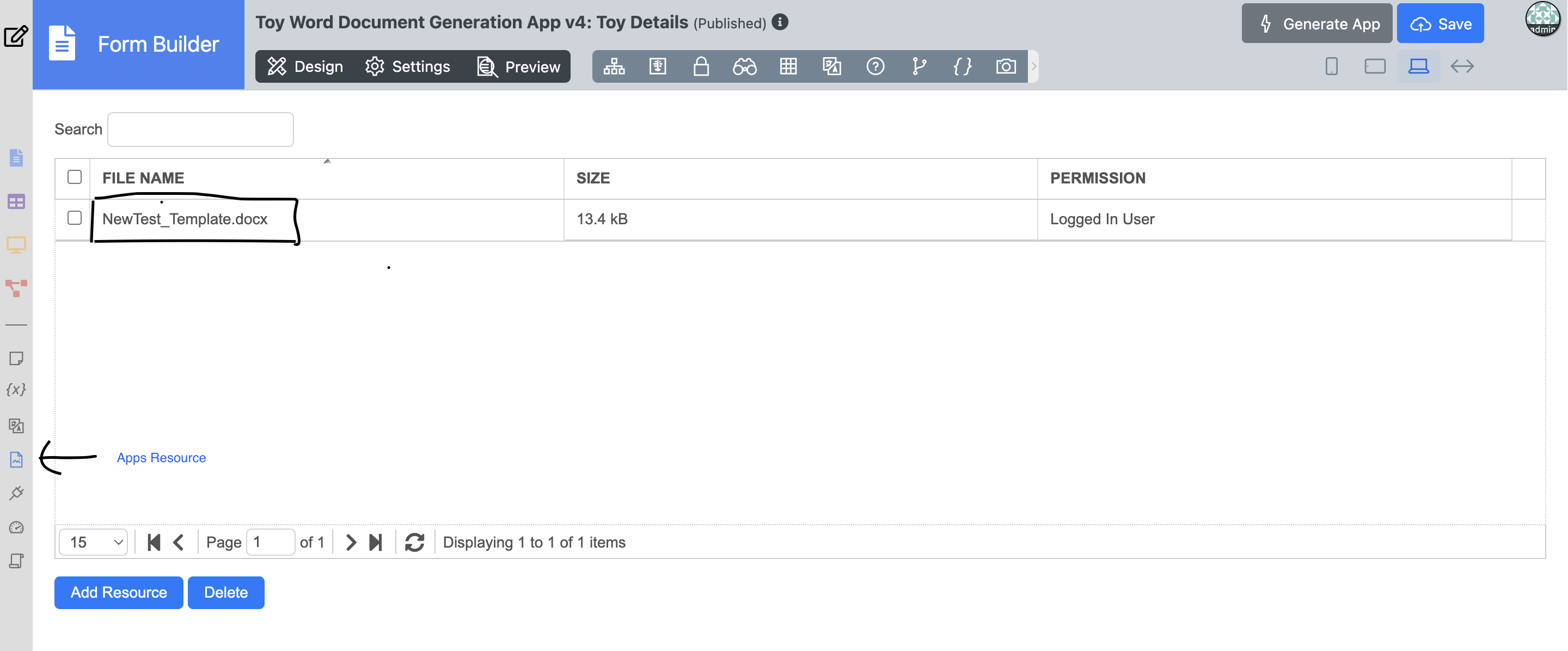Image resolution: width=1568 pixels, height=651 pixels.
Task: Click the camera screenshot icon in toolbar
Action: pyautogui.click(x=1006, y=66)
